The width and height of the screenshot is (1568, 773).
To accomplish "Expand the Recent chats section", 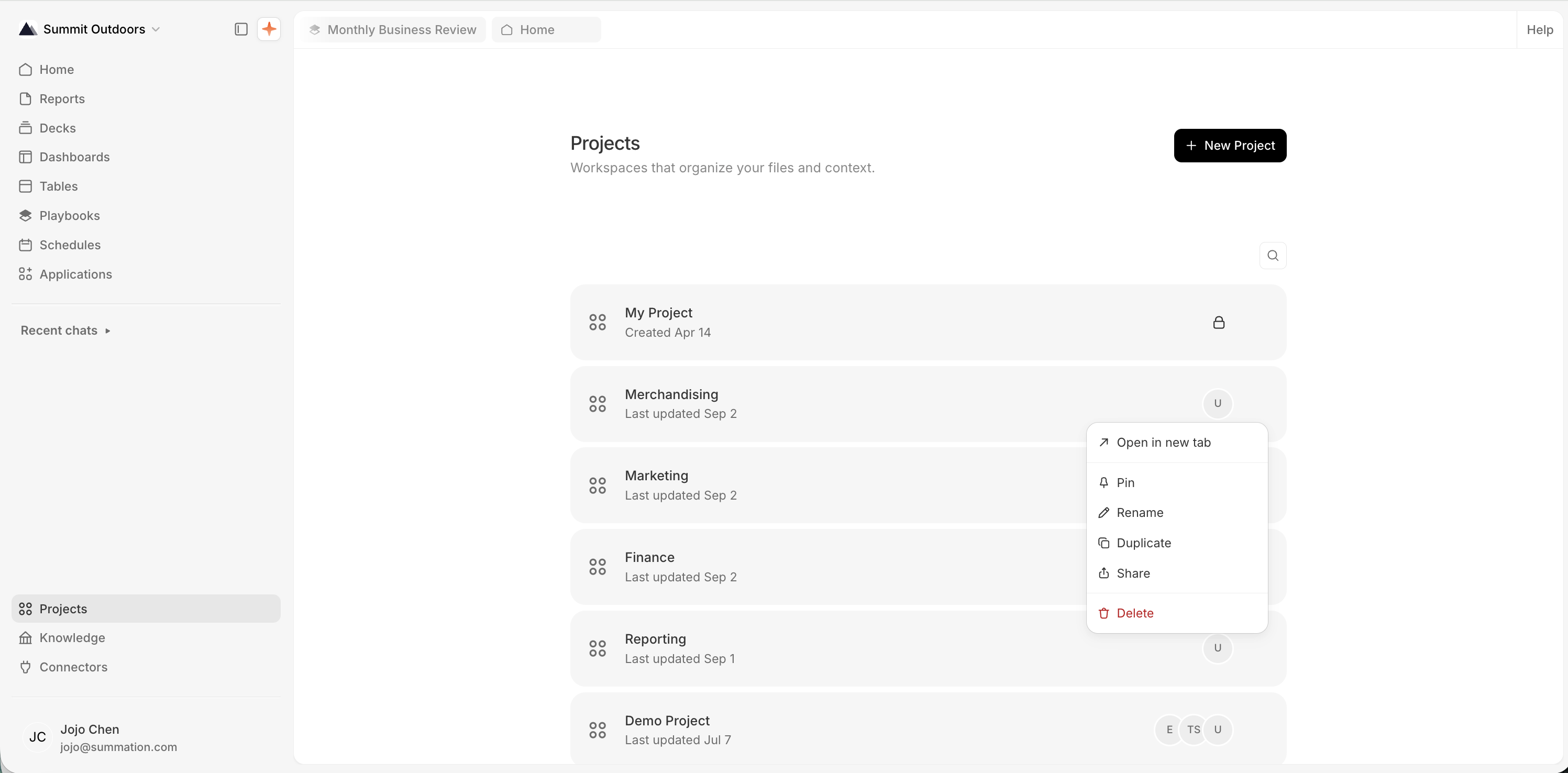I will (x=66, y=330).
